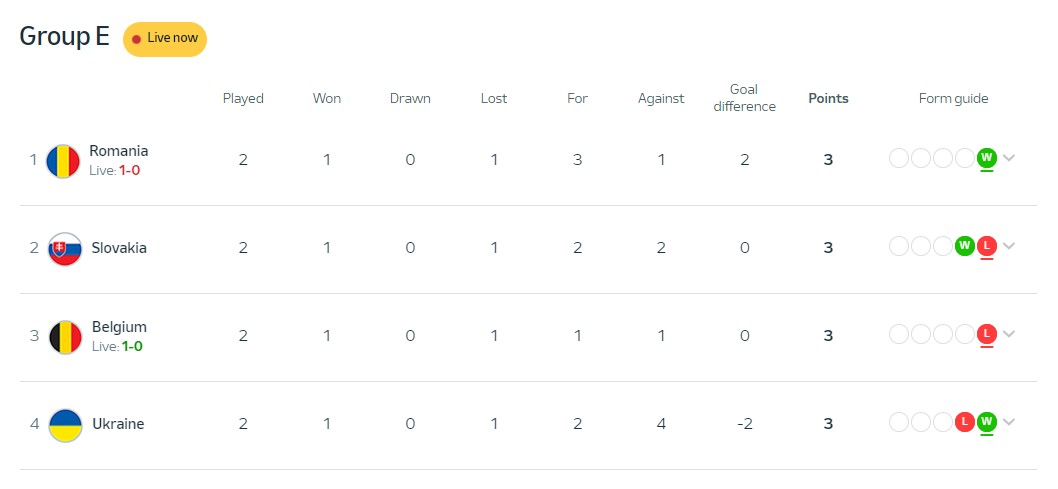The image size is (1058, 489).
Task: Click Slovakia's red L form badge
Action: coord(986,246)
